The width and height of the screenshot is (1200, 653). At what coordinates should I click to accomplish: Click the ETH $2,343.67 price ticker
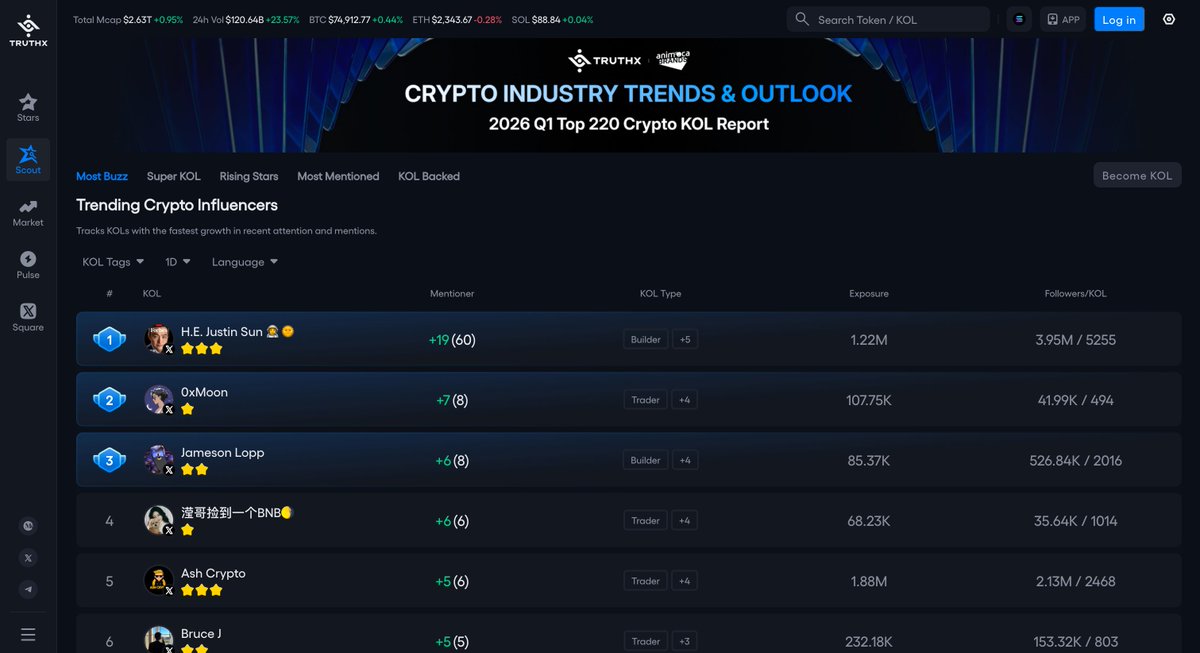click(457, 20)
